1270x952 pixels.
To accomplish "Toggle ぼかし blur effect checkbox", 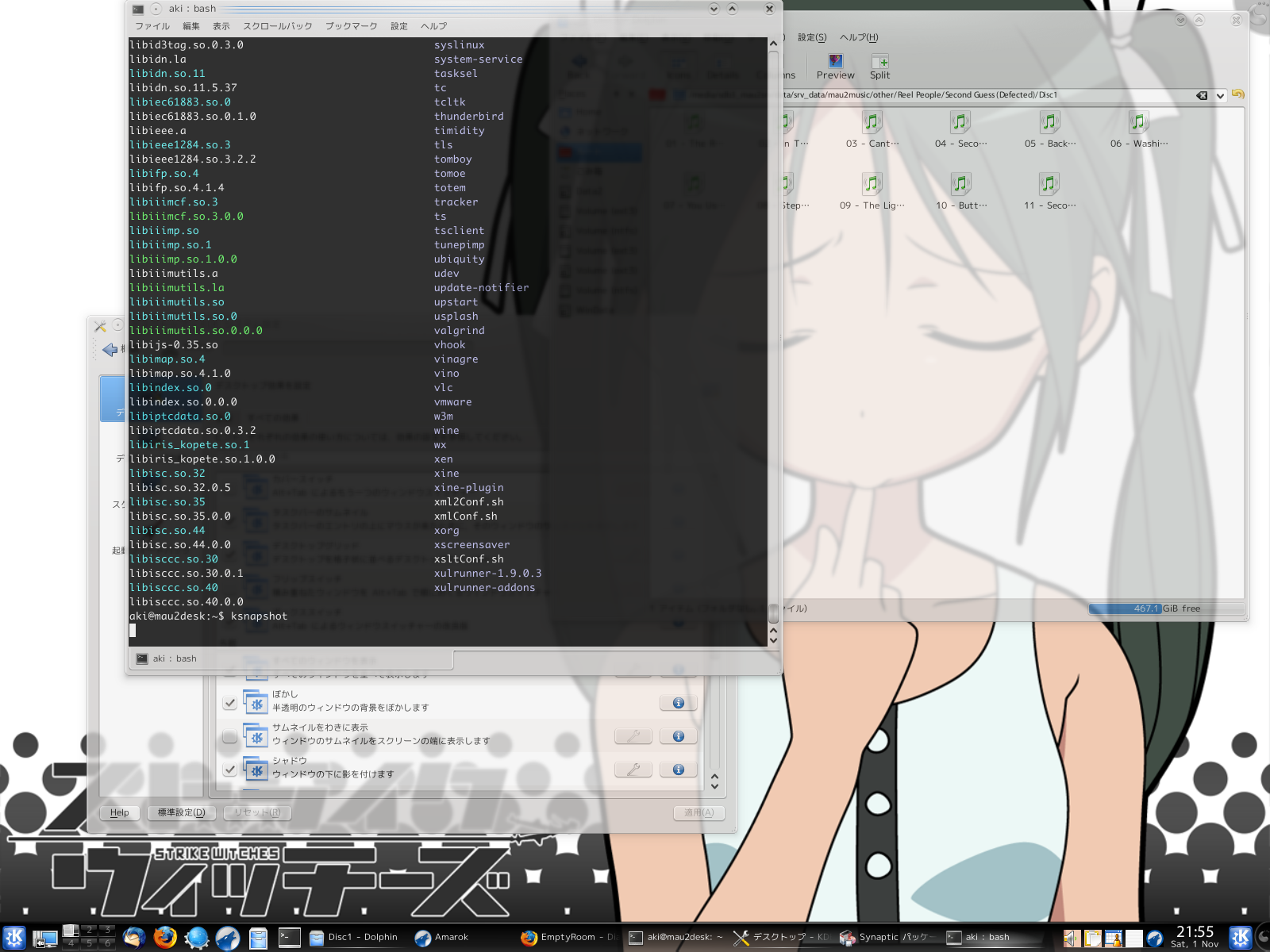I will 229,703.
